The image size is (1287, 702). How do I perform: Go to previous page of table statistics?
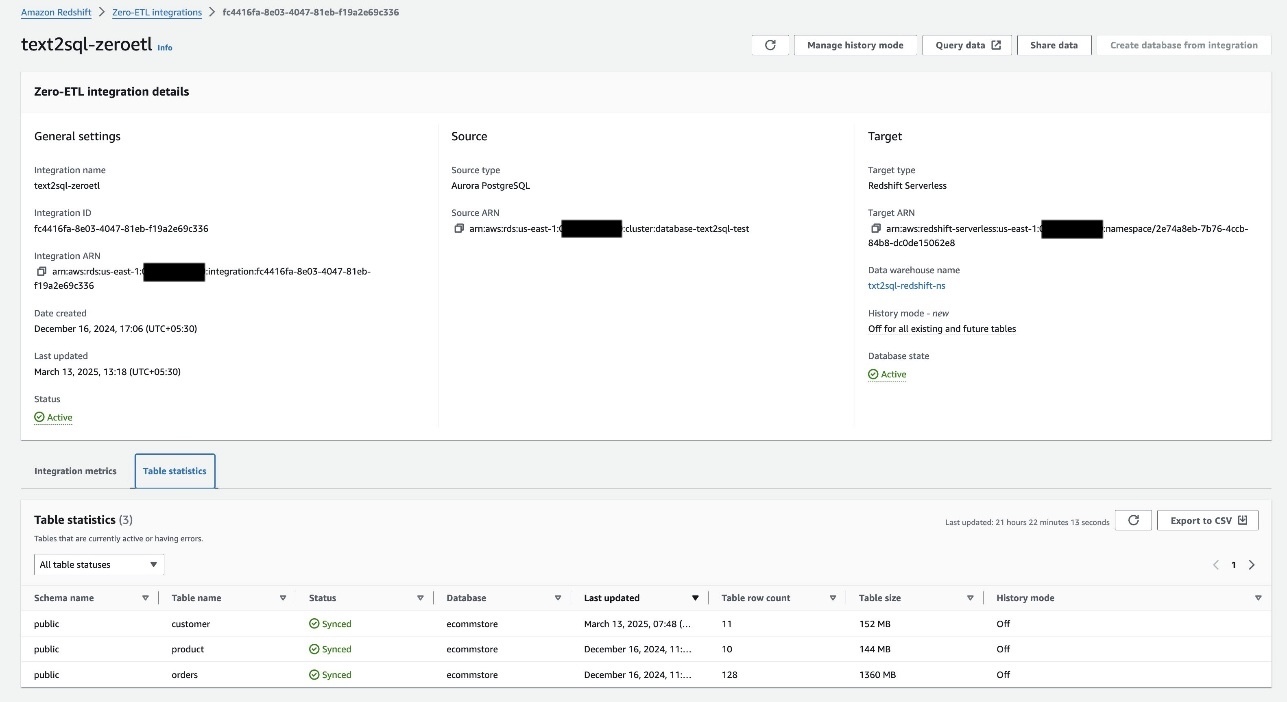click(1216, 565)
